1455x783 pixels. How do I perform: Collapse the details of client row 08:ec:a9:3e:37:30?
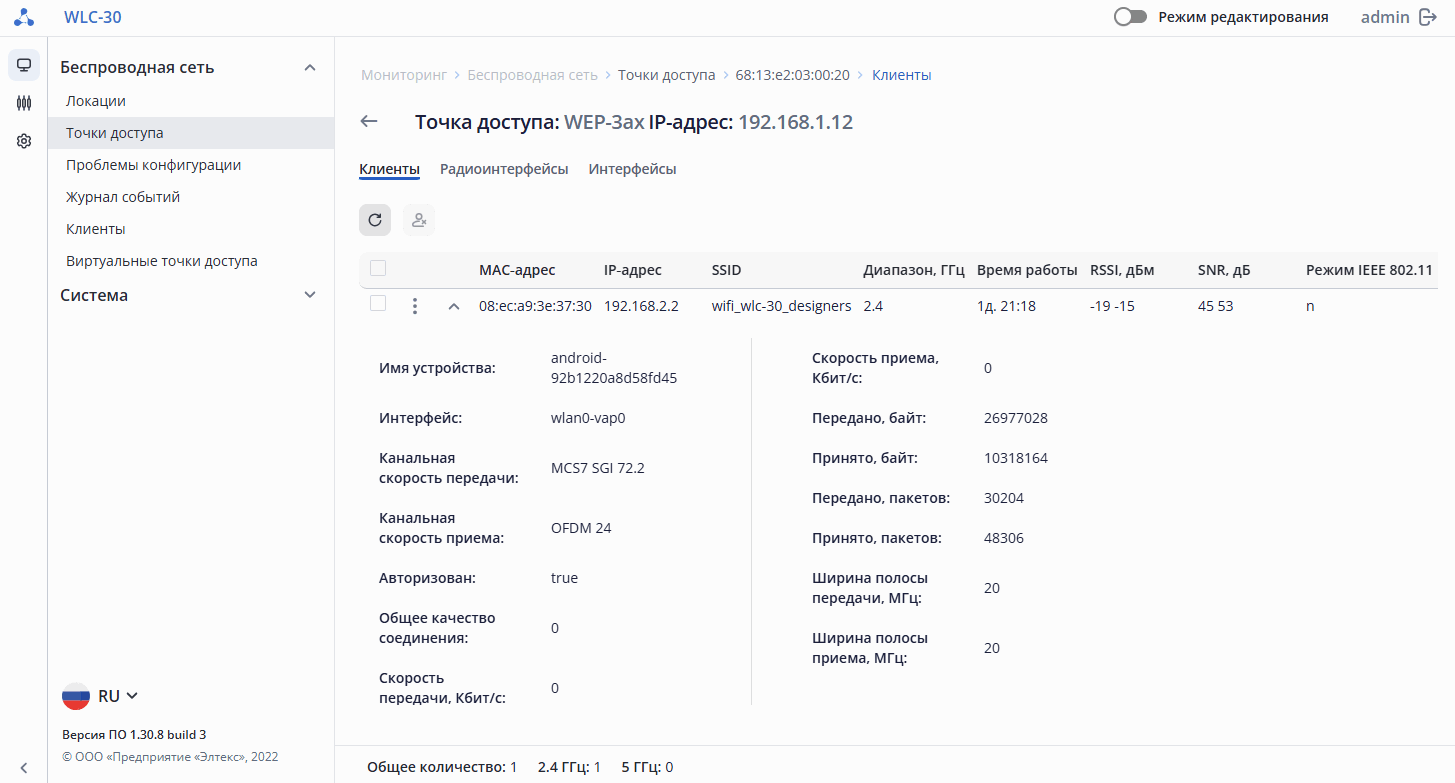click(x=454, y=306)
